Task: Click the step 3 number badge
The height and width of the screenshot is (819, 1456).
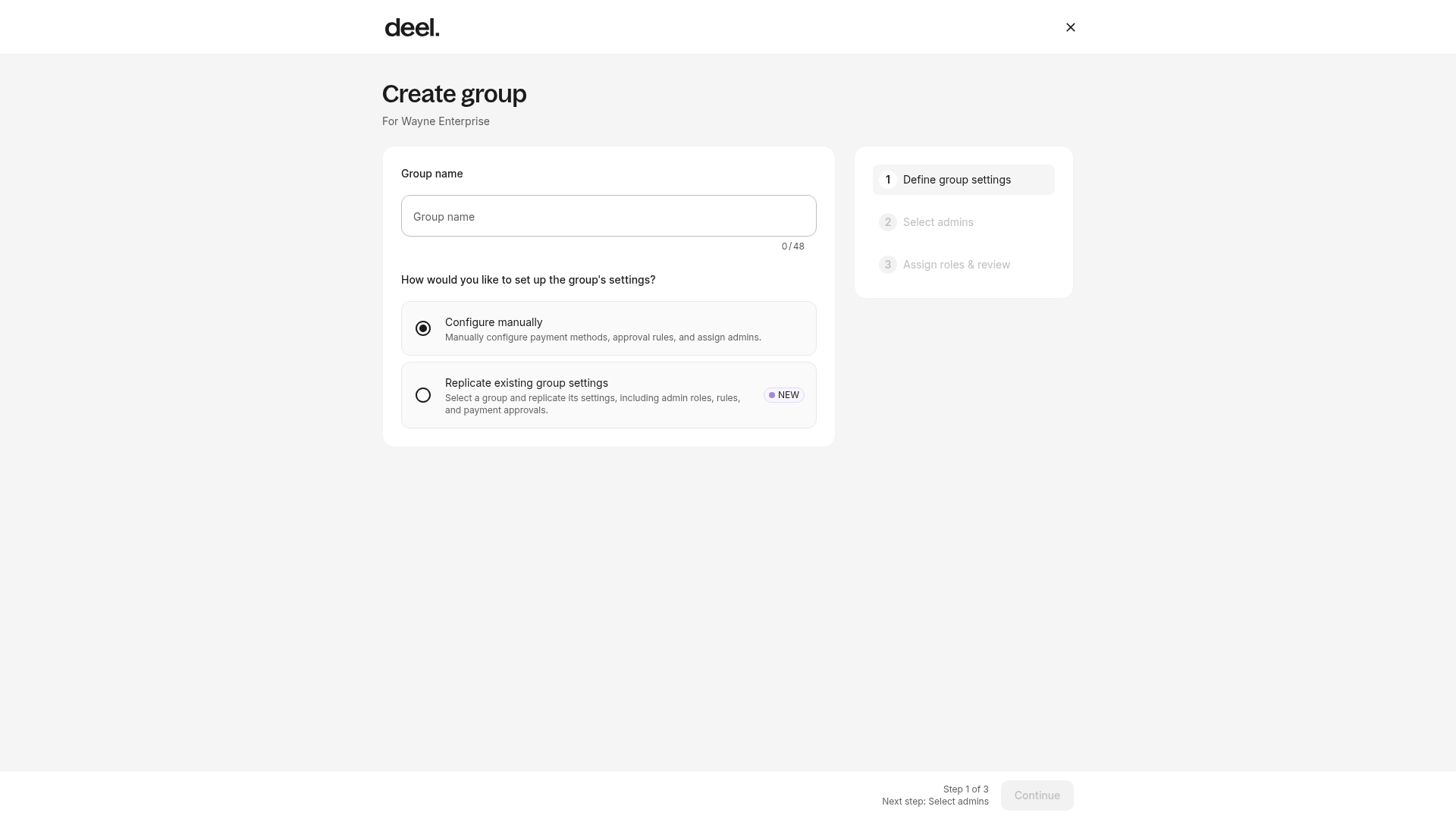Action: 887,265
